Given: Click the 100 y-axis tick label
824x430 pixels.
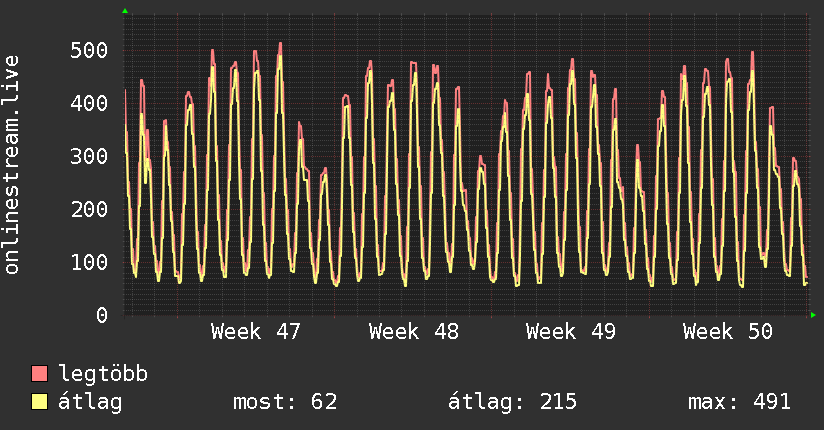Looking at the screenshot, I should 89,262.
